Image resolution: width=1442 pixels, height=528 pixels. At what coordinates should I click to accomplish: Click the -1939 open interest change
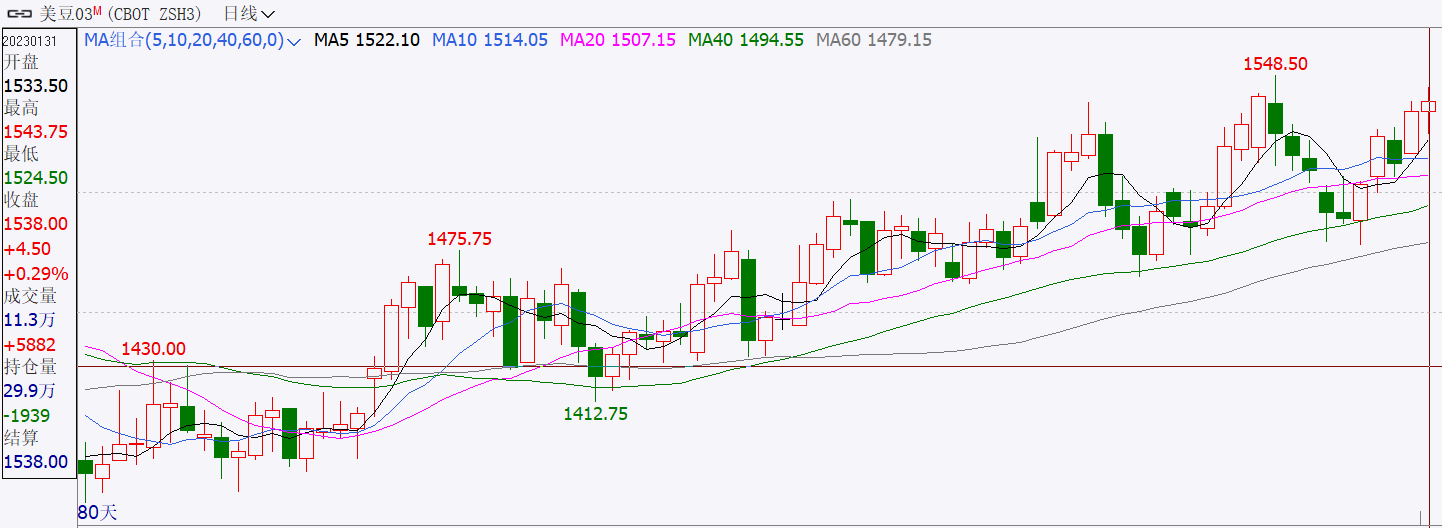26,415
